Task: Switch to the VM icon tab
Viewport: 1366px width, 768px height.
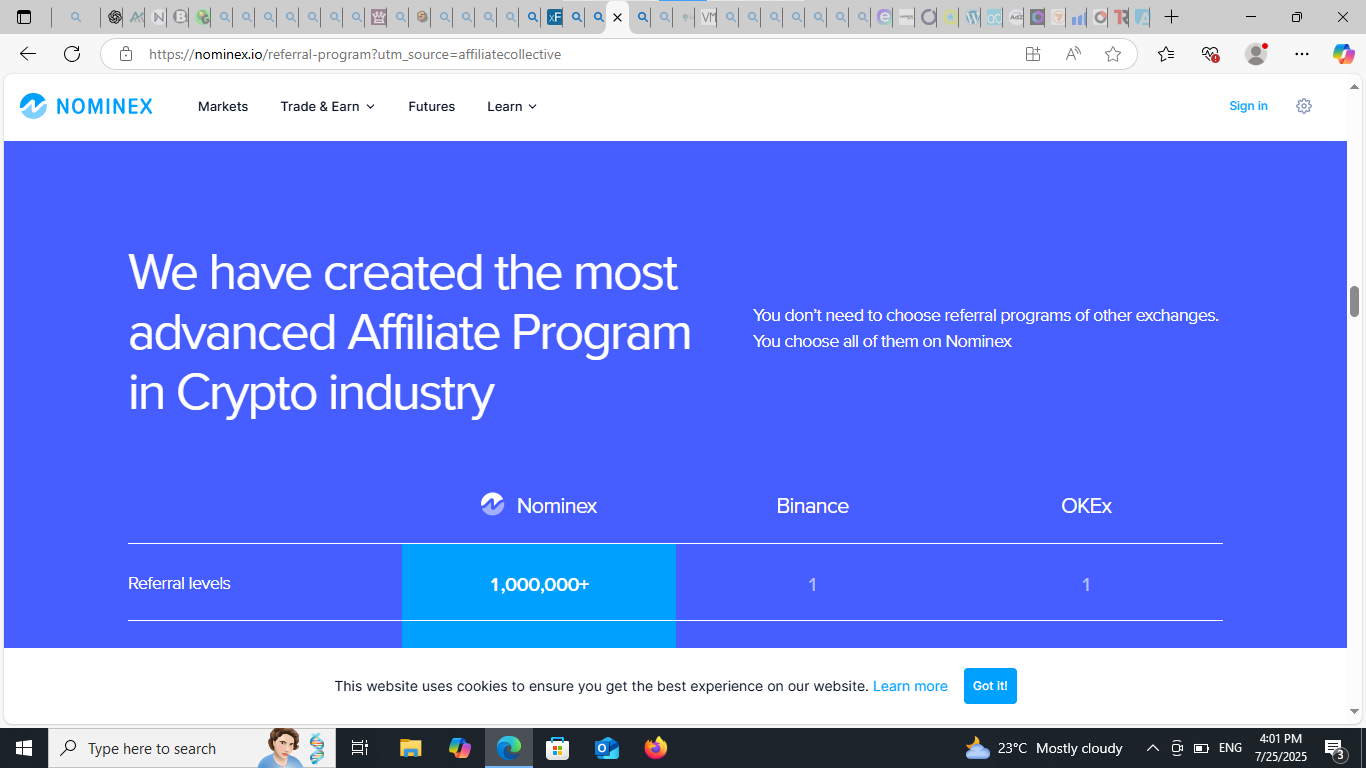Action: coord(707,17)
